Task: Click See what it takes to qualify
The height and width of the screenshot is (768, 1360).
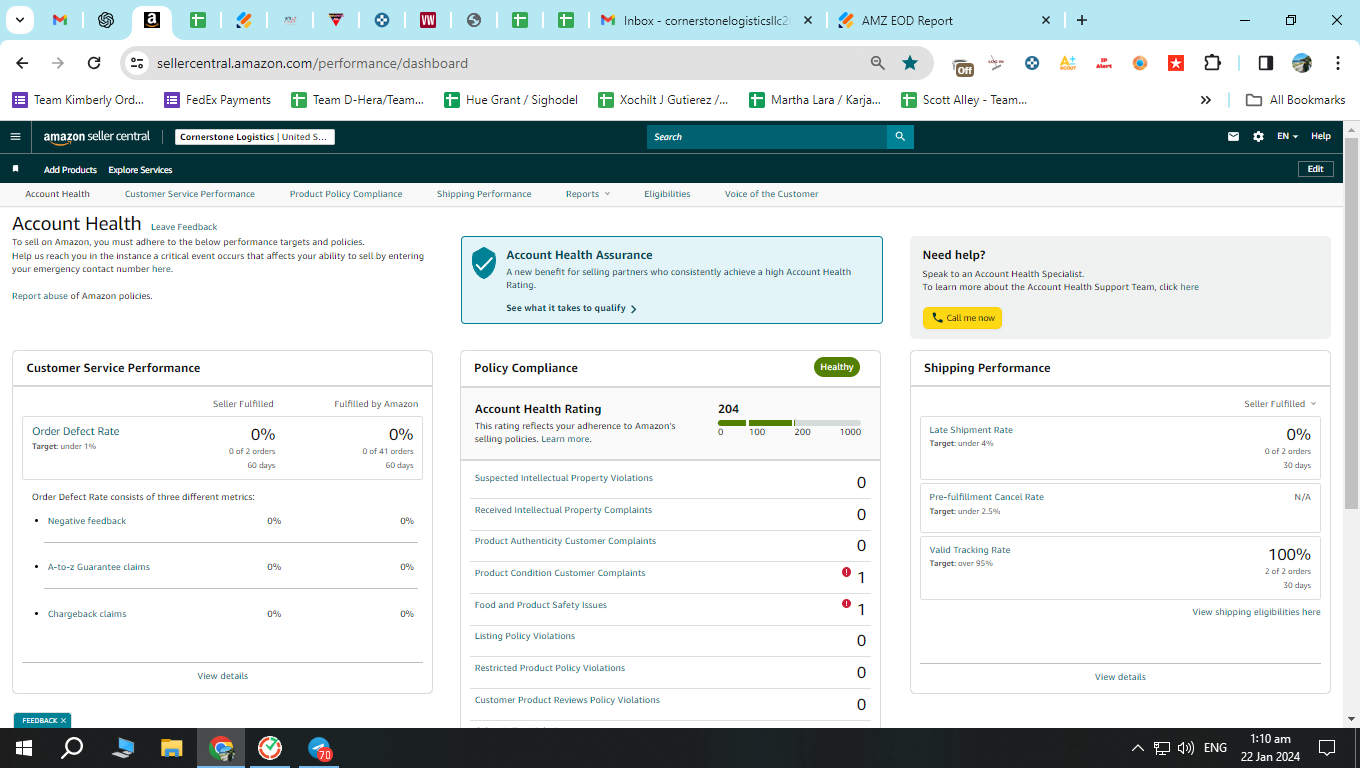Action: point(571,308)
